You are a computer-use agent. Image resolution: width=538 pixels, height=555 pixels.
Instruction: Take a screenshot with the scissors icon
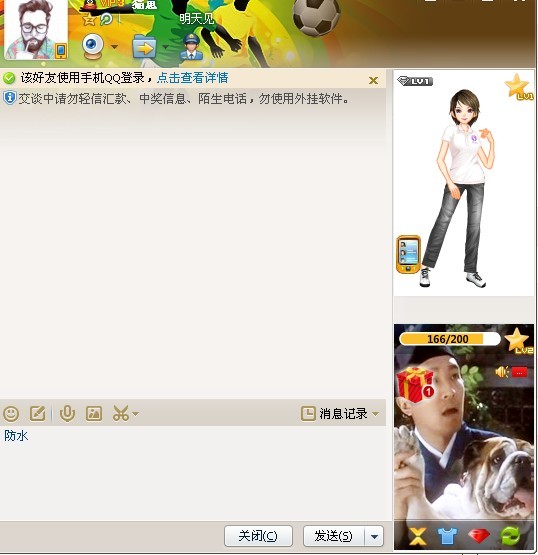tap(121, 413)
